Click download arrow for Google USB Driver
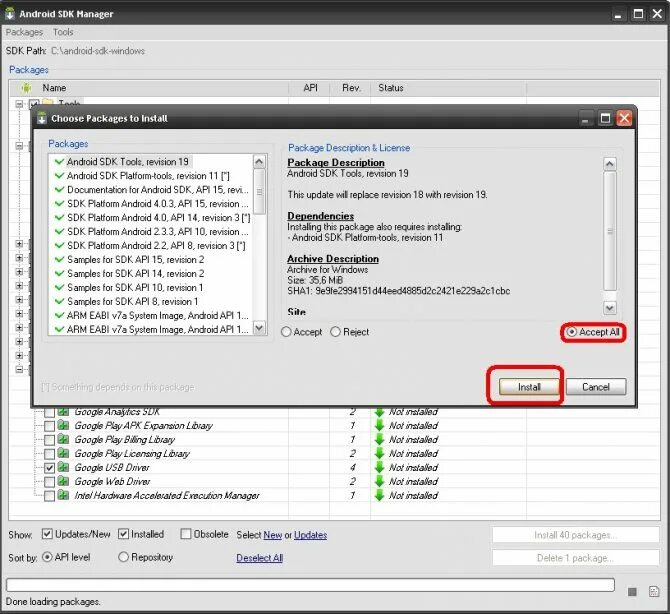Image resolution: width=670 pixels, height=614 pixels. point(379,467)
